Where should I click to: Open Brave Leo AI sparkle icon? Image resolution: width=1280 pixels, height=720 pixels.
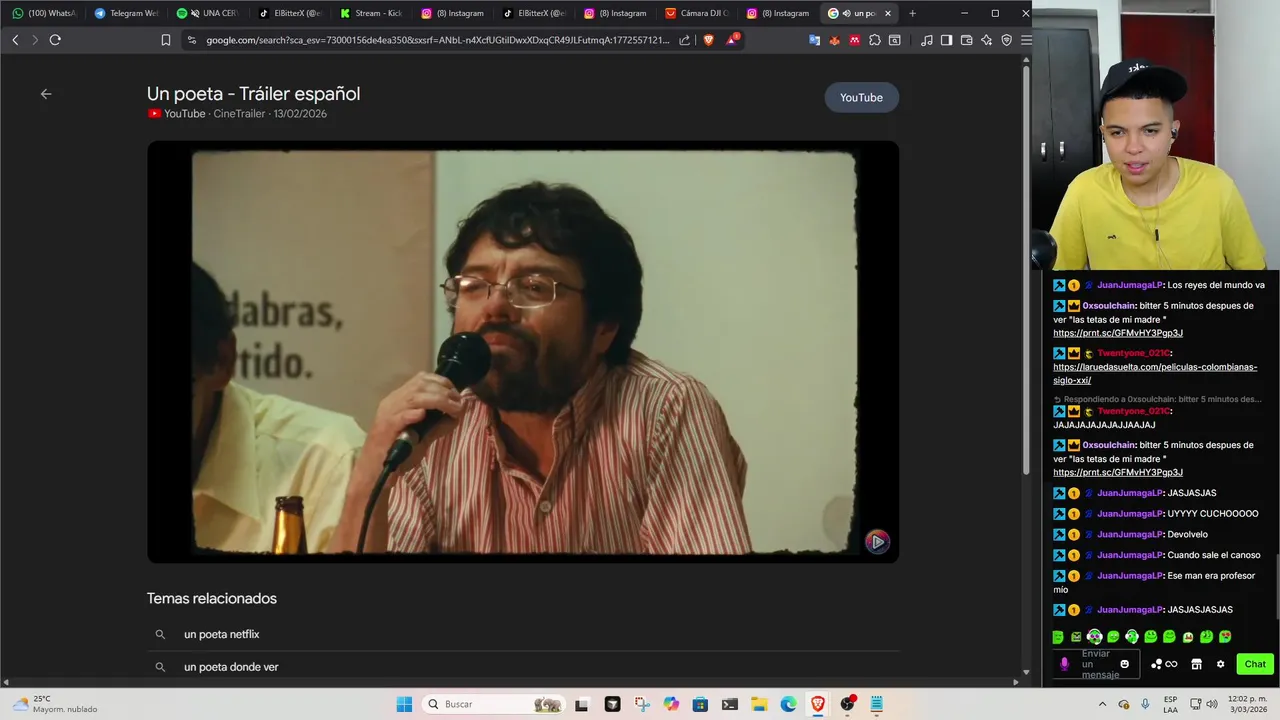[986, 40]
